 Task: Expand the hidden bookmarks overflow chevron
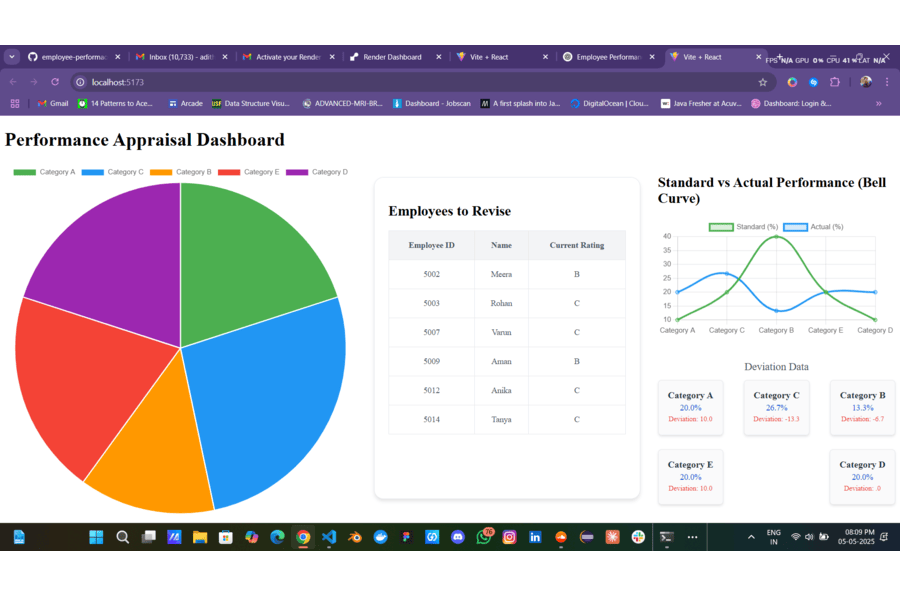[x=879, y=103]
